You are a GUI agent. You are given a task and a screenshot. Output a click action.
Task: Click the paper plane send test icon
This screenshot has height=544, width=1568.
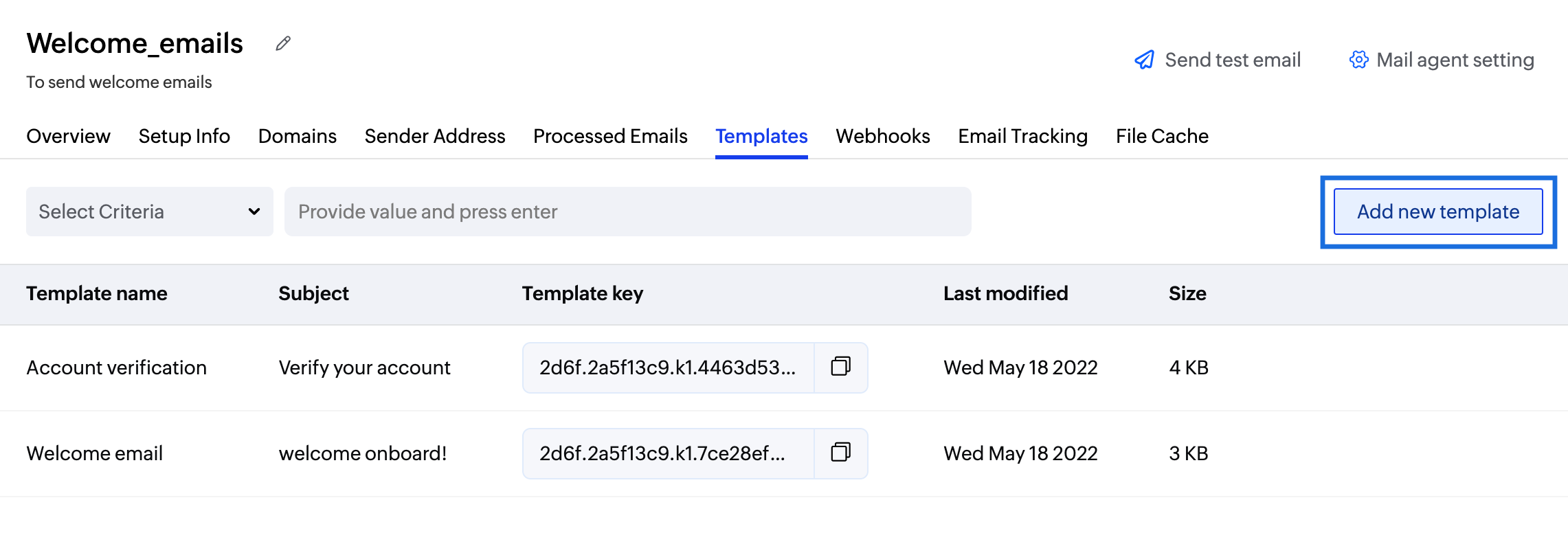pos(1144,60)
